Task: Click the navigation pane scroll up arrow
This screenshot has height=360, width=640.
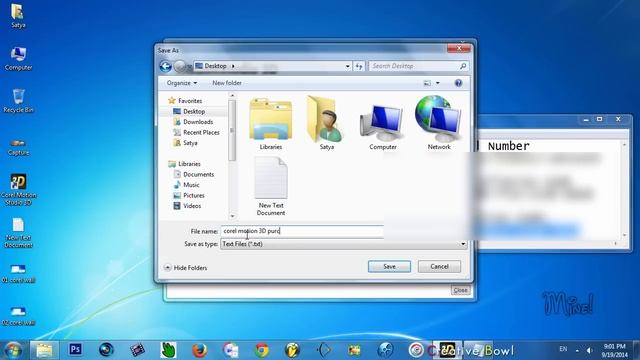Action: pos(232,96)
